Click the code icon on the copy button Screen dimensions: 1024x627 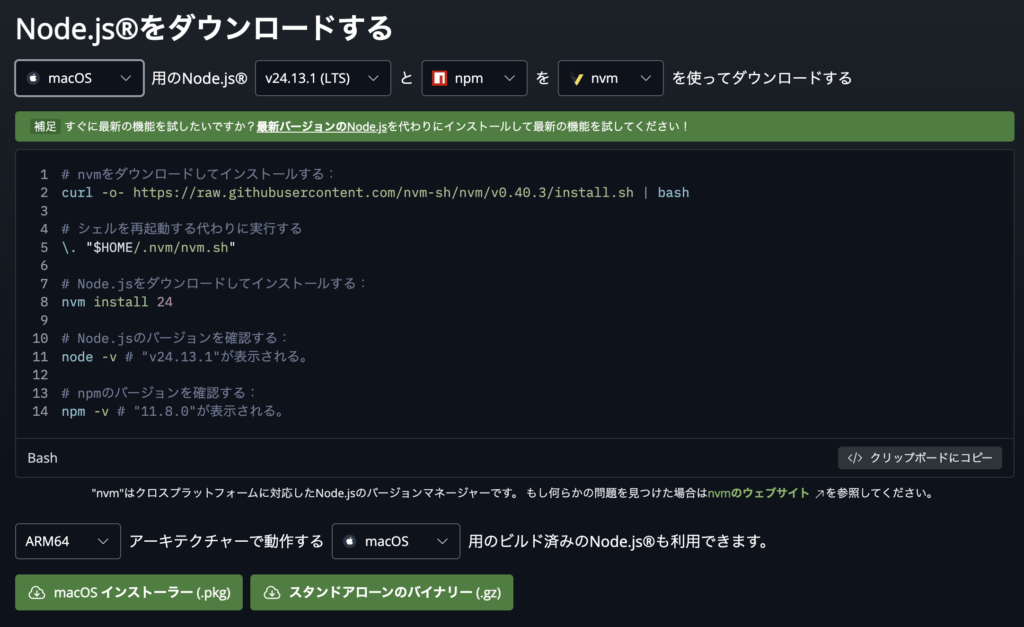(854, 458)
